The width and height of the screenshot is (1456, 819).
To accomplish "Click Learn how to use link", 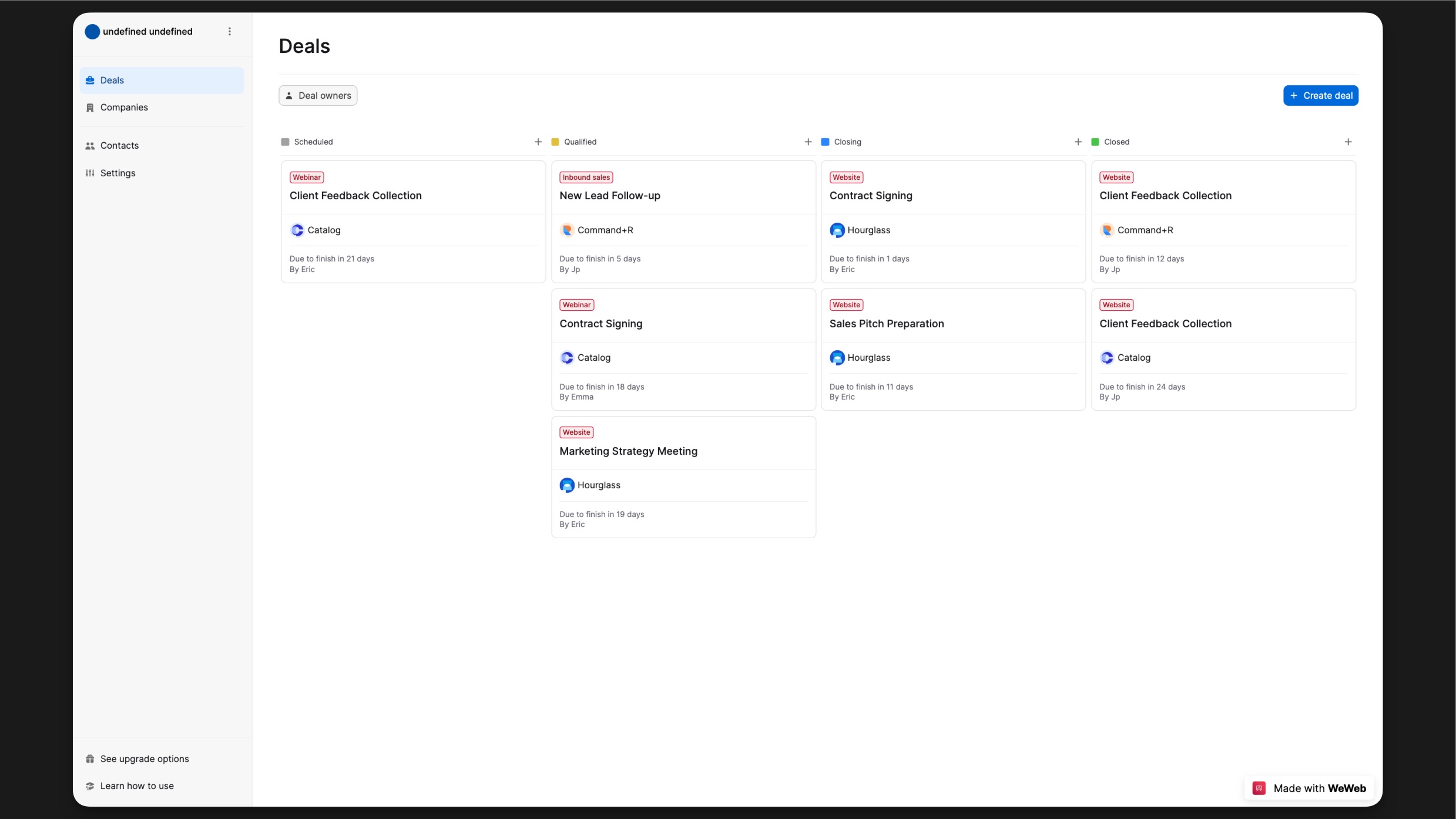I will click(x=136, y=786).
